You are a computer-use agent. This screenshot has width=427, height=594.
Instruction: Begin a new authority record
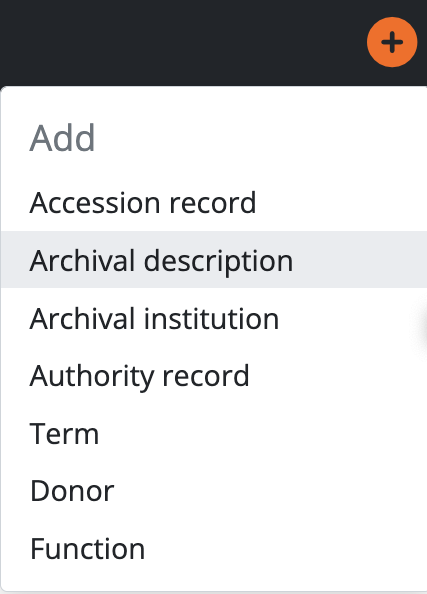coord(214,375)
